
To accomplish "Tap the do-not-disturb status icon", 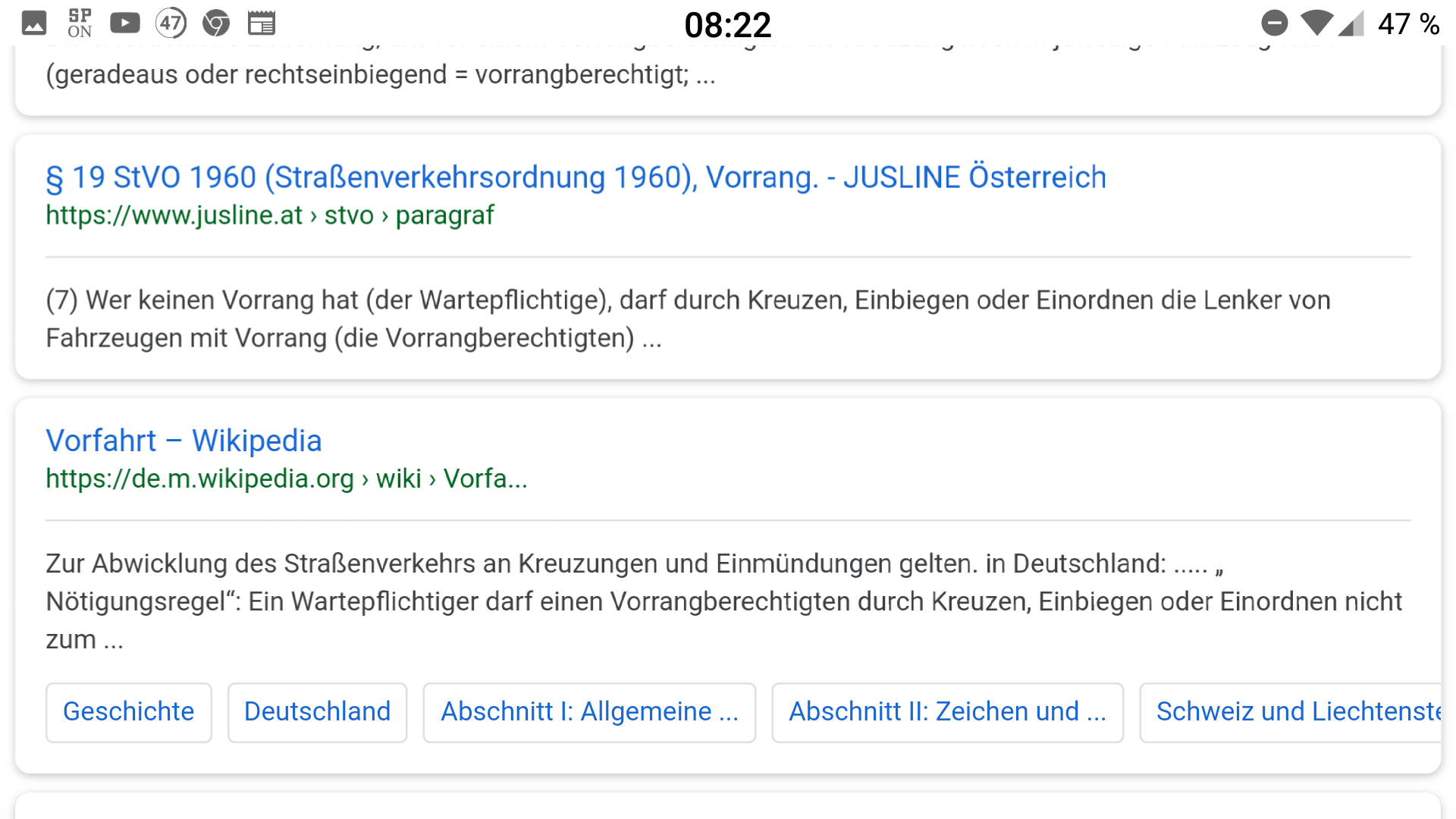I will click(1274, 24).
